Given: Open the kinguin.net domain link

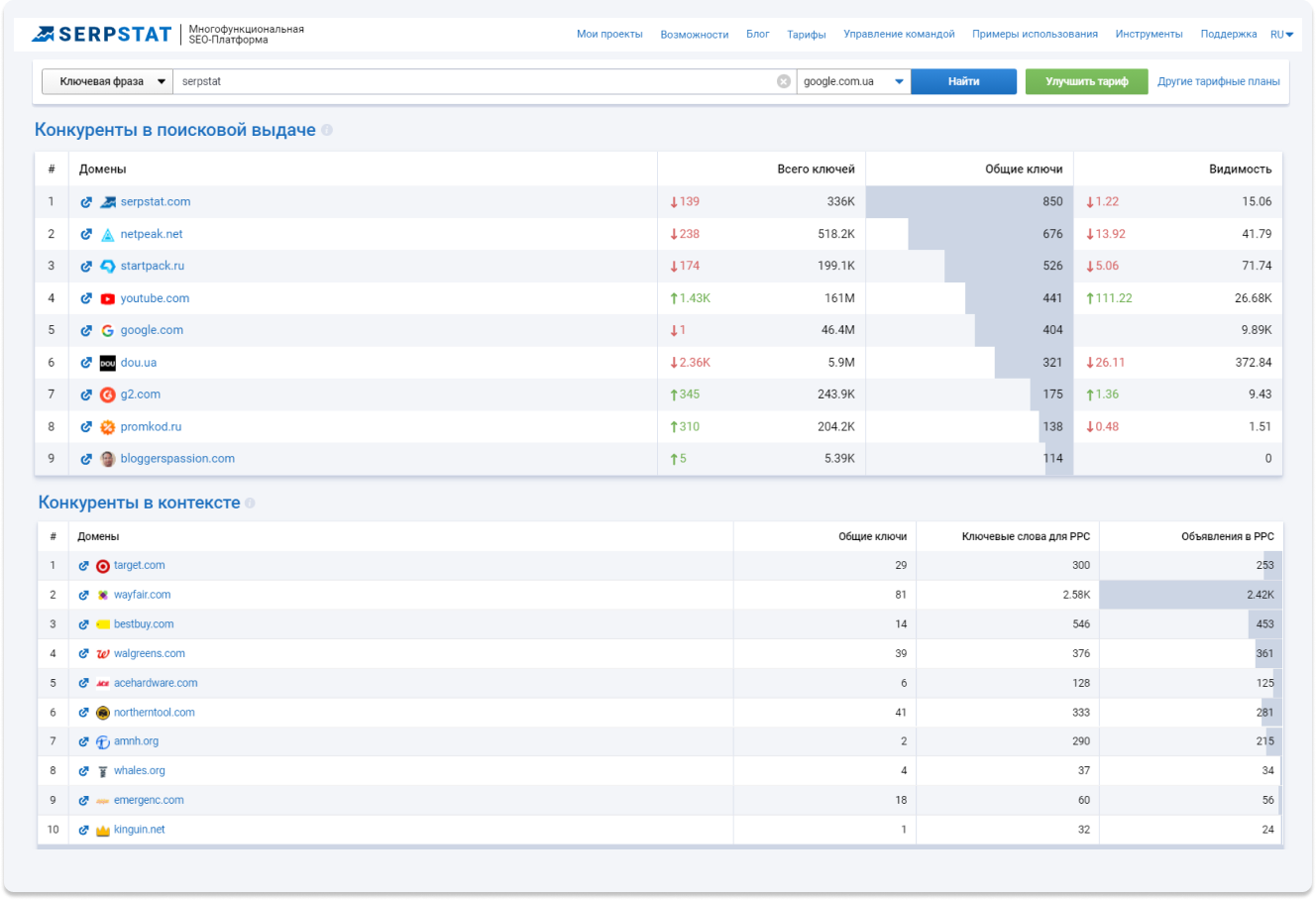Looking at the screenshot, I should click(140, 830).
